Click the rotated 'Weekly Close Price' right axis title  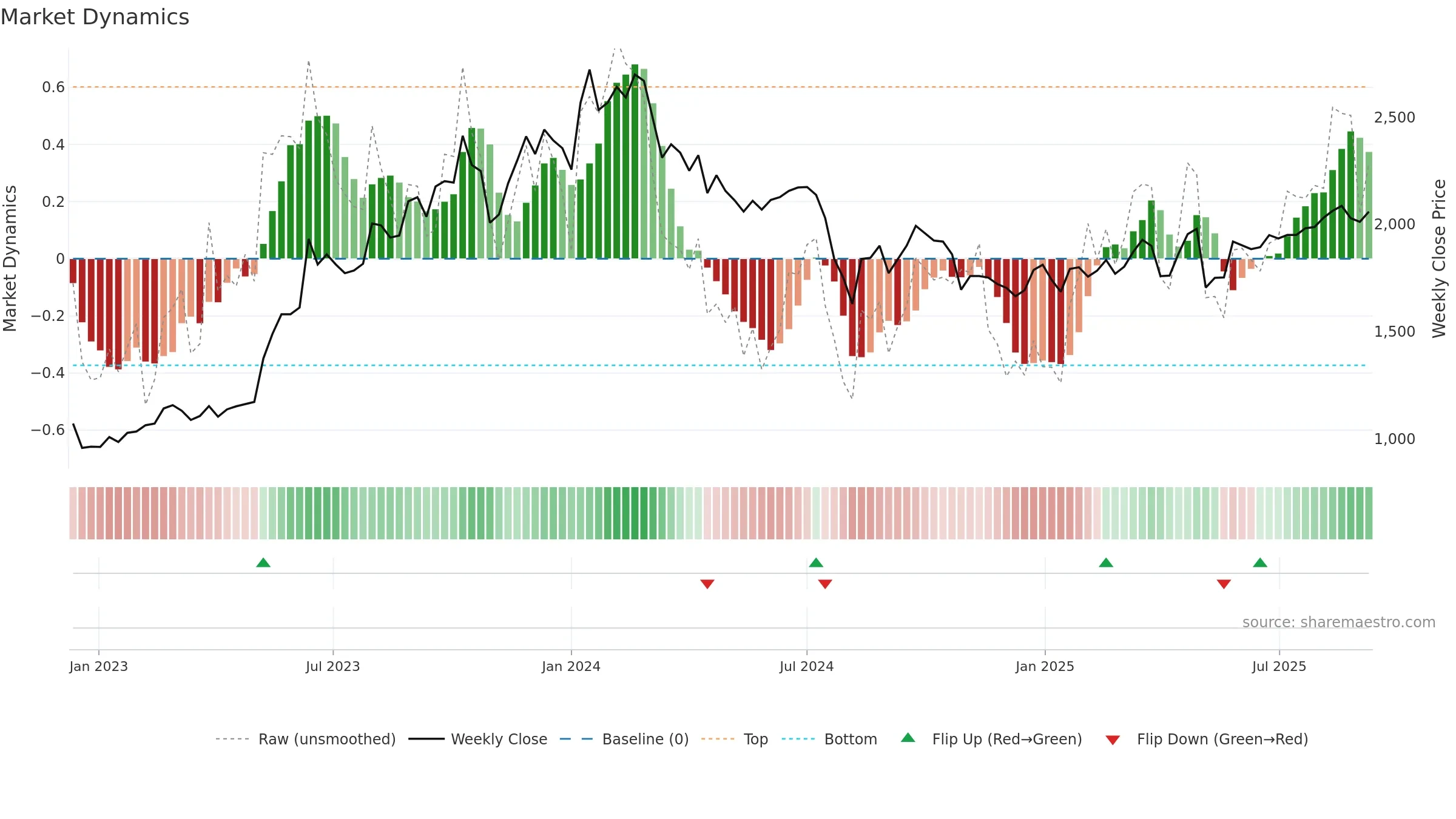pyautogui.click(x=1439, y=258)
